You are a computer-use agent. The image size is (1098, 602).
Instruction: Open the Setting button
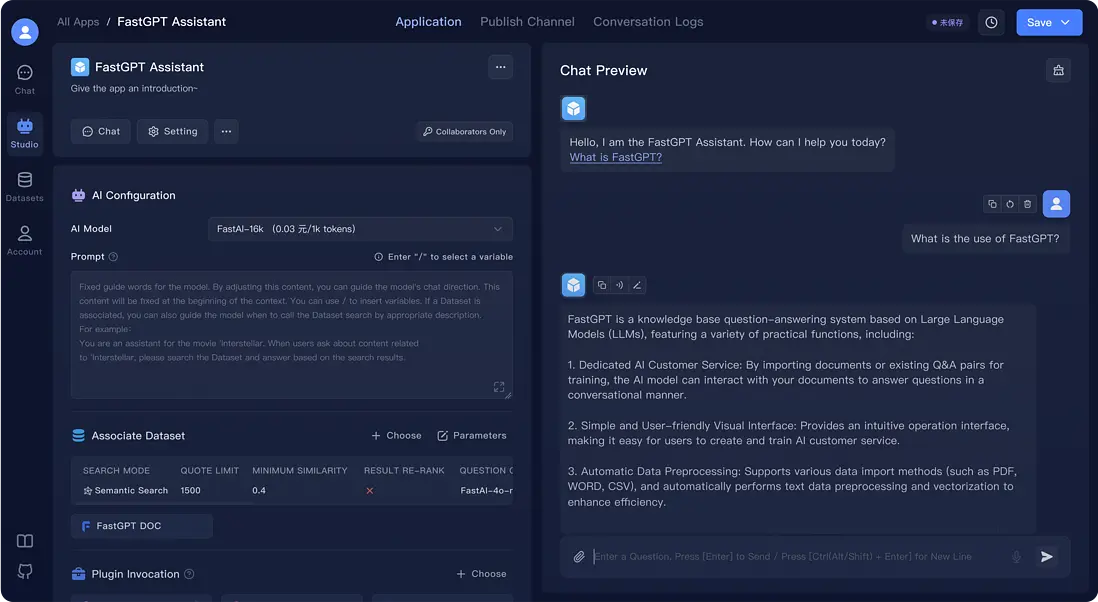click(172, 131)
